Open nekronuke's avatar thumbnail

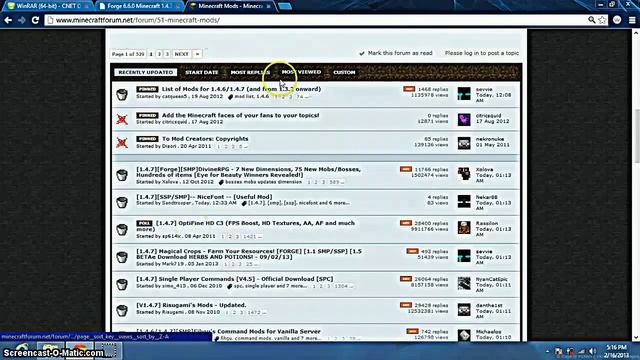464,143
